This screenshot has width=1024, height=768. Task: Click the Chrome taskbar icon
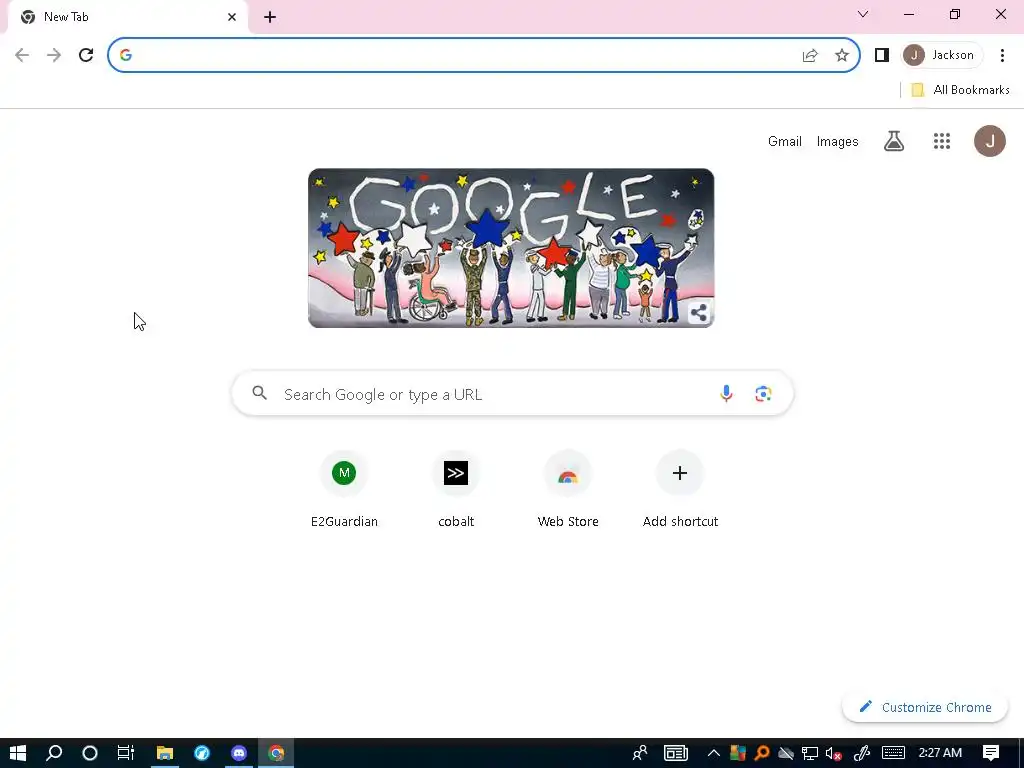click(x=276, y=753)
